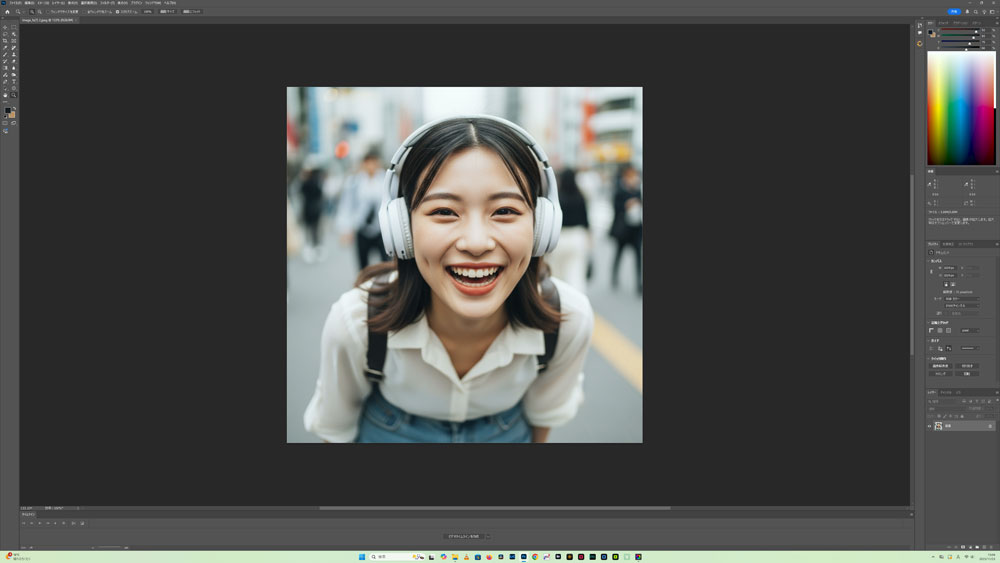Select the Move tool

click(5, 27)
